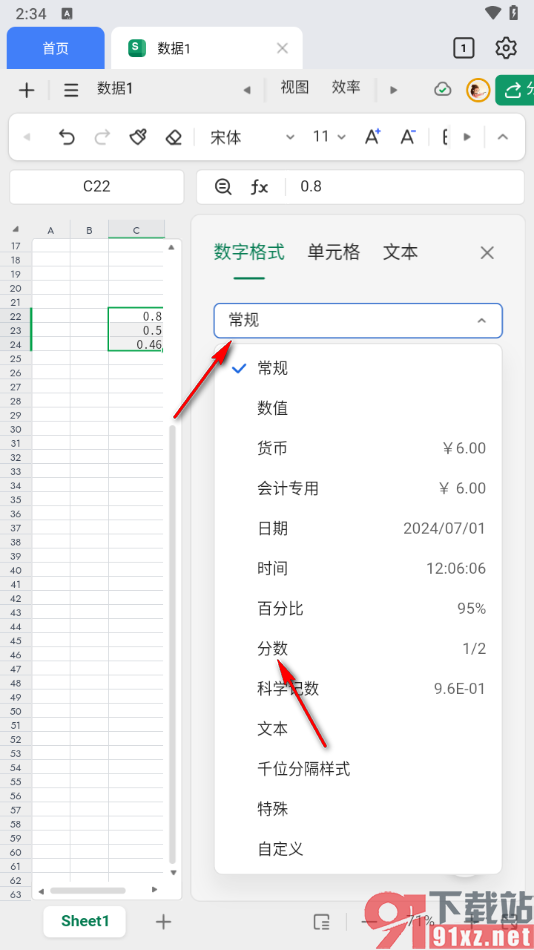Screen dimensions: 534x950
Task: Open the hamburger menu icon
Action: click(x=72, y=90)
